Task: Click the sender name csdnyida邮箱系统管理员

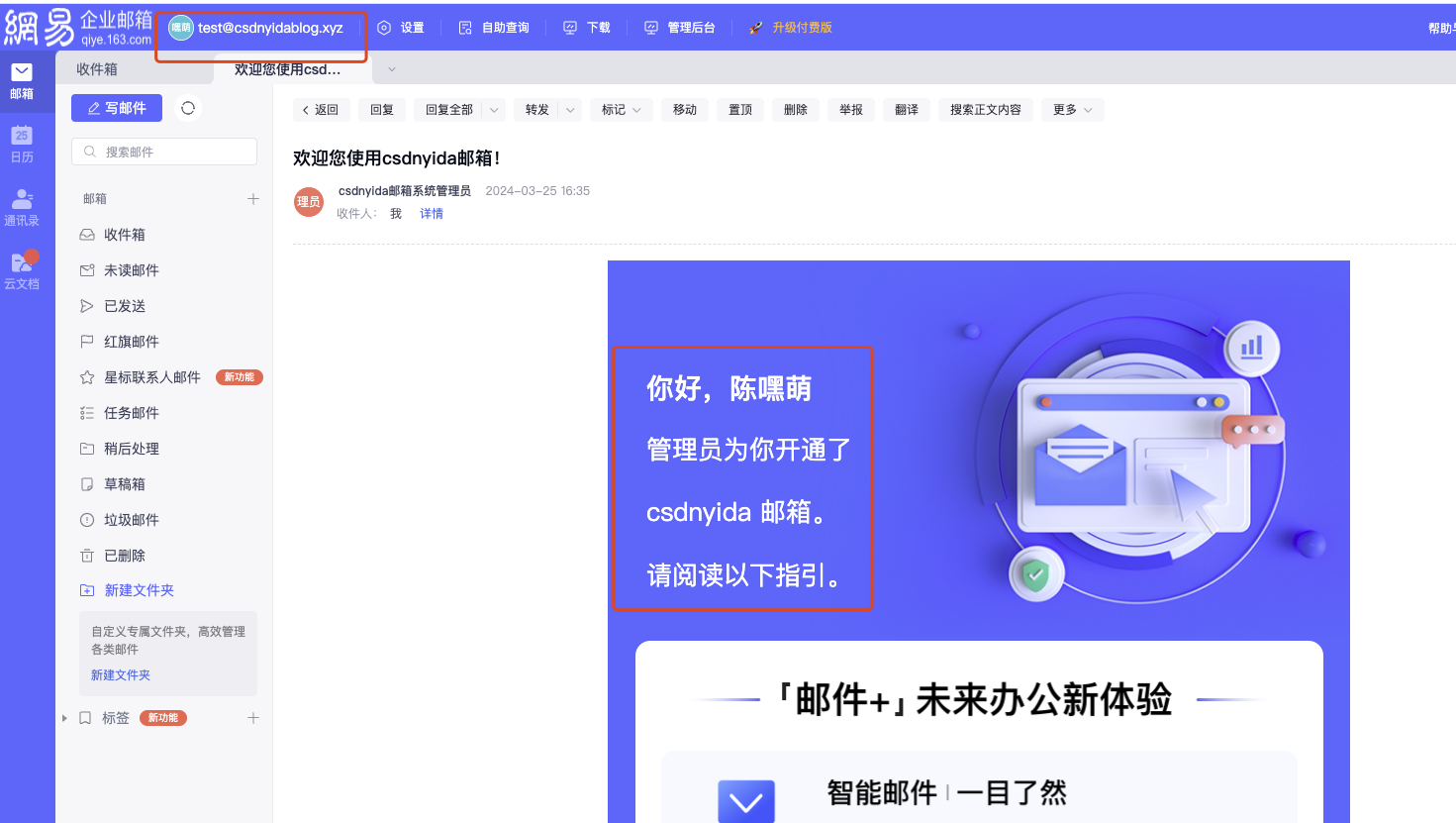Action: (x=405, y=191)
